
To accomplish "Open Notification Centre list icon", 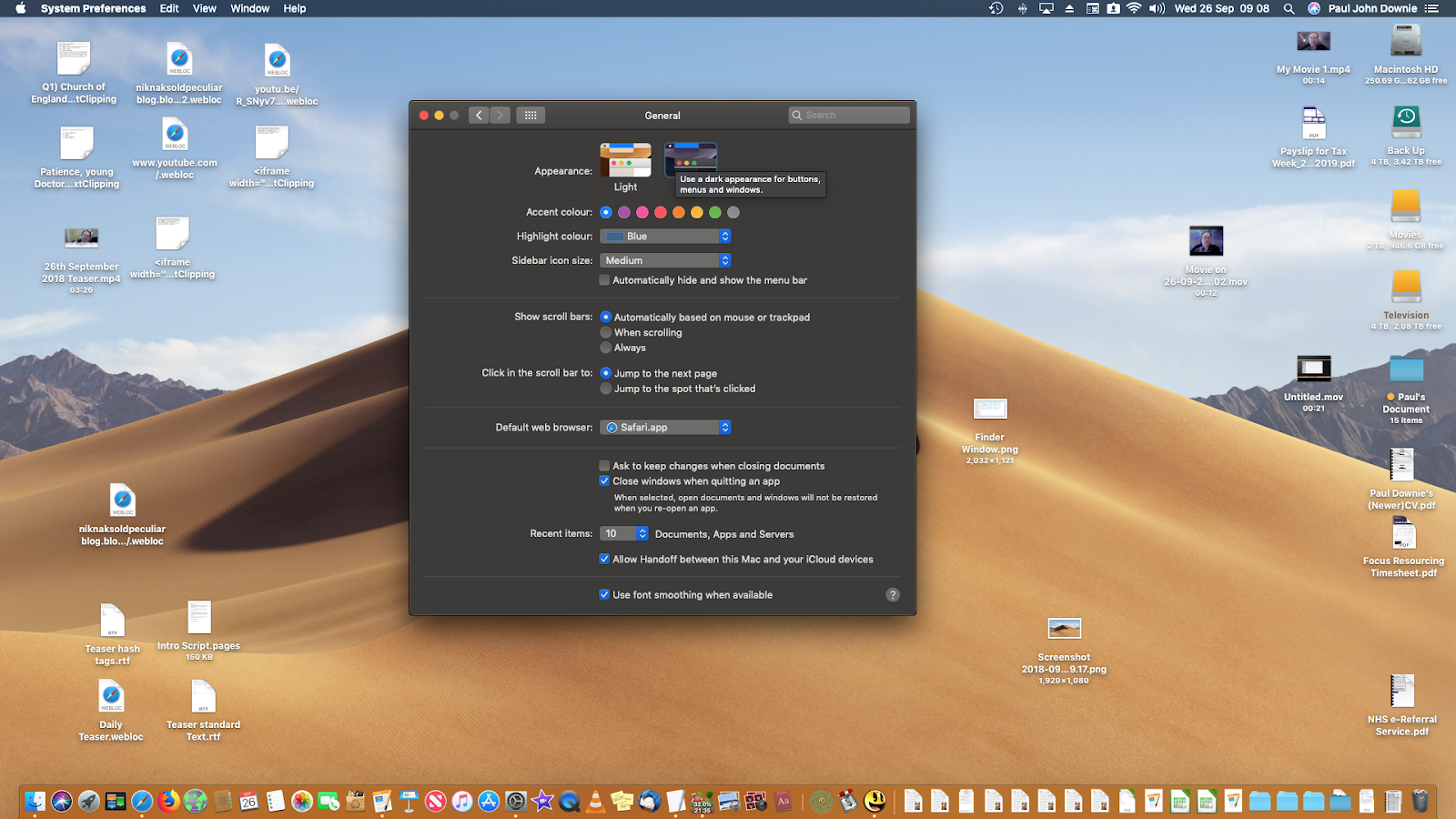I will 1431,8.
